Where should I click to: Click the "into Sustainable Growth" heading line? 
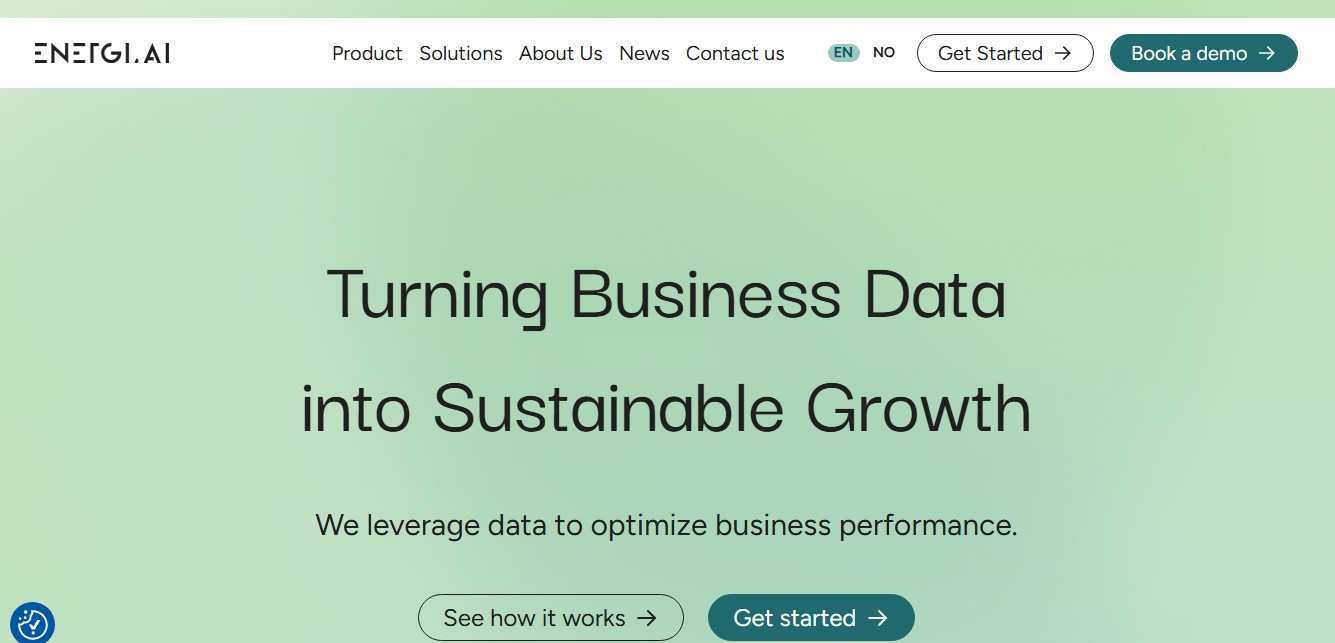[666, 408]
